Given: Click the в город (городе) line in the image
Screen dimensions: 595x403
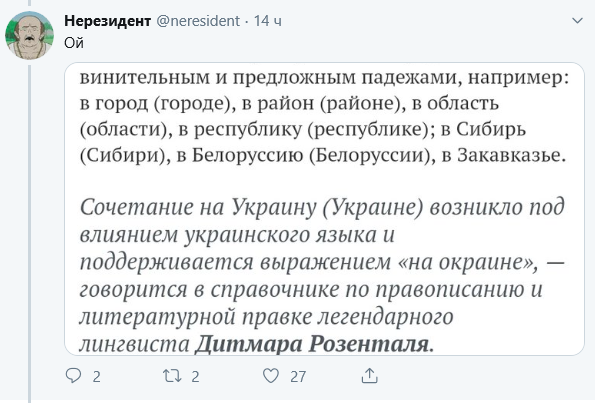Looking at the screenshot, I should pyautogui.click(x=290, y=103).
